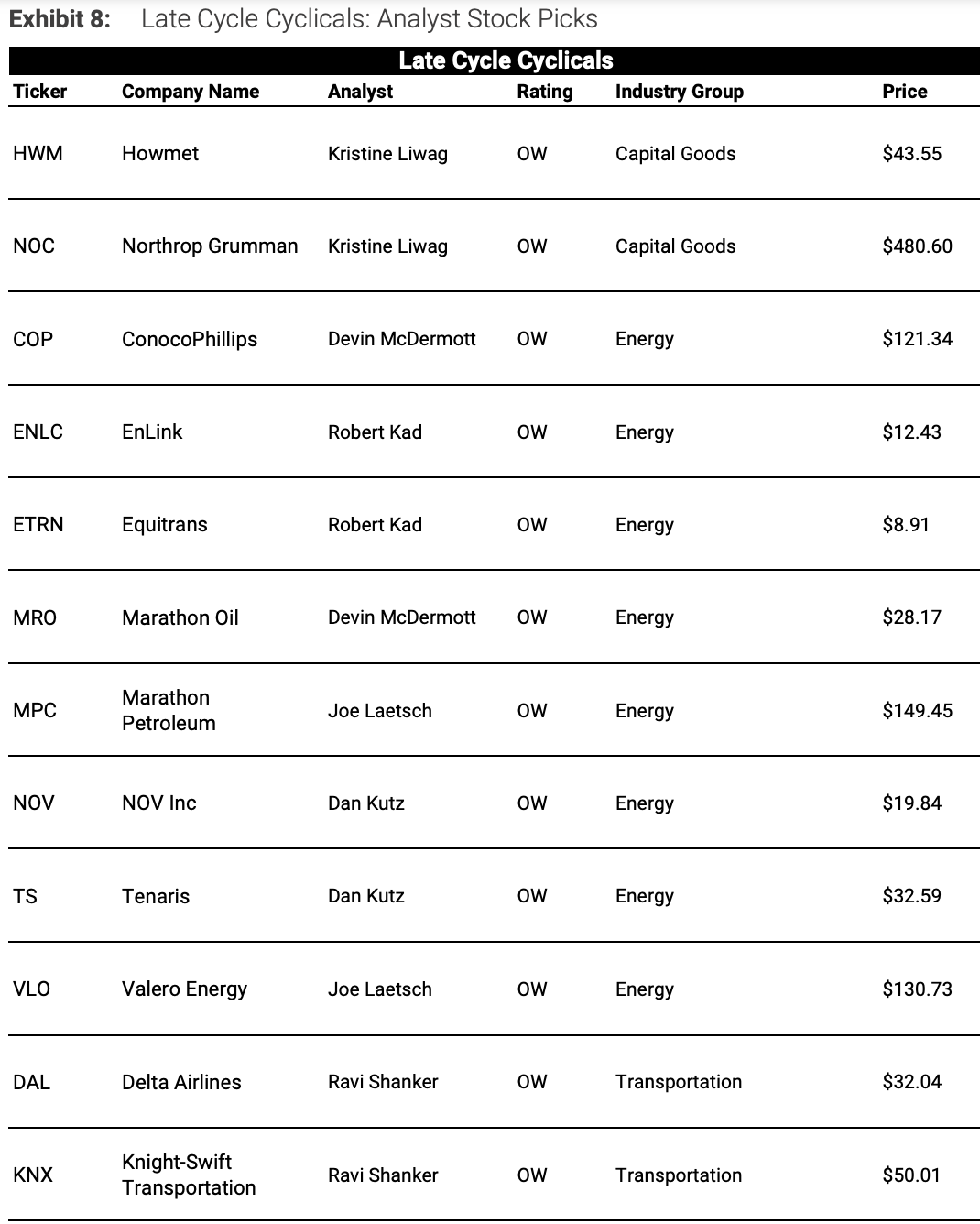This screenshot has width=980, height=1224.
Task: Select the NOV ticker cell
Action: (34, 803)
